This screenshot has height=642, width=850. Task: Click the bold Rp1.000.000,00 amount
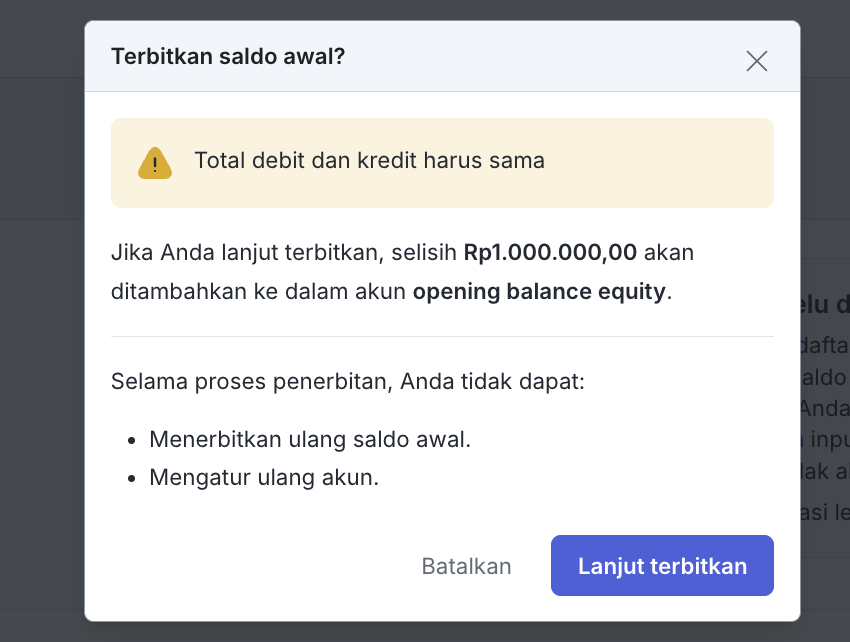pyautogui.click(x=550, y=252)
